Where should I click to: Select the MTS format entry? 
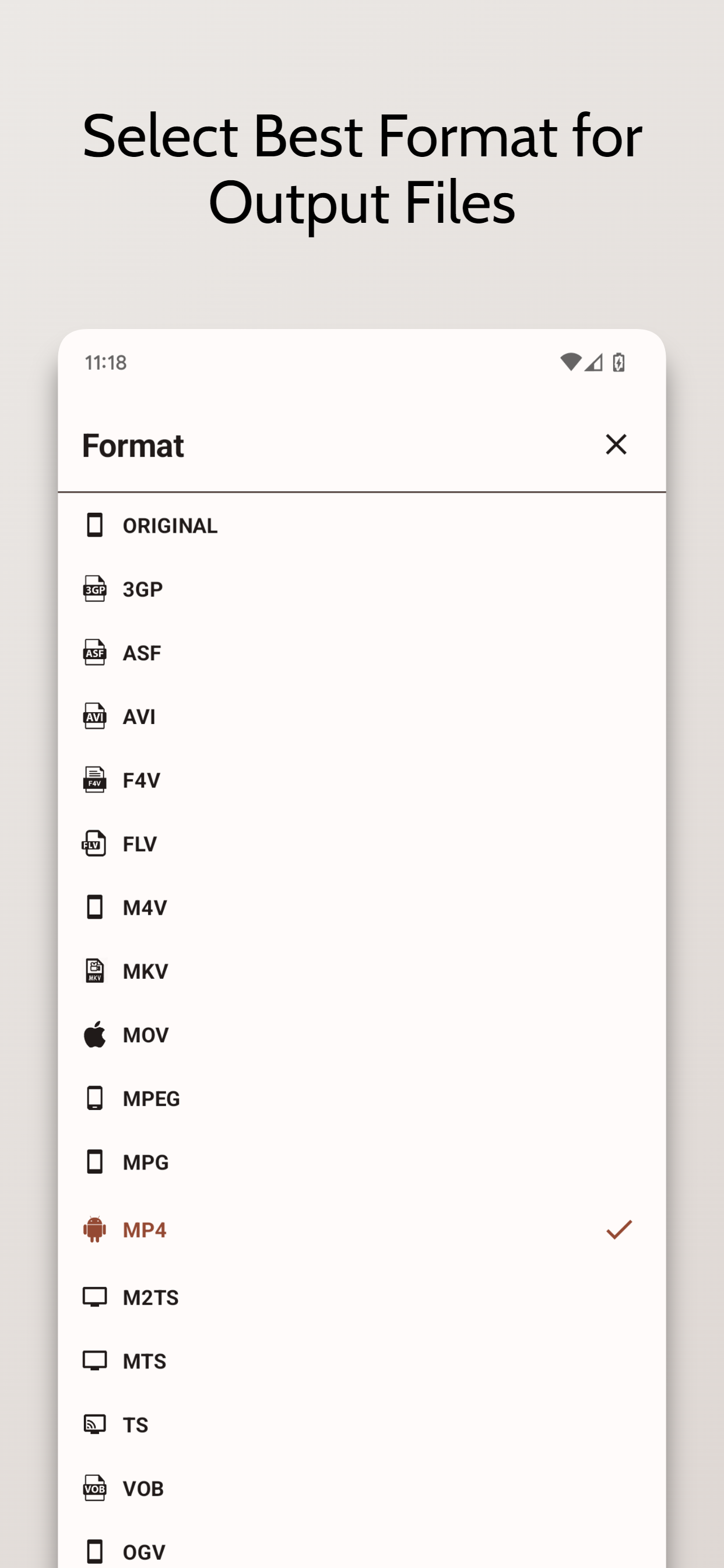coord(144,1361)
